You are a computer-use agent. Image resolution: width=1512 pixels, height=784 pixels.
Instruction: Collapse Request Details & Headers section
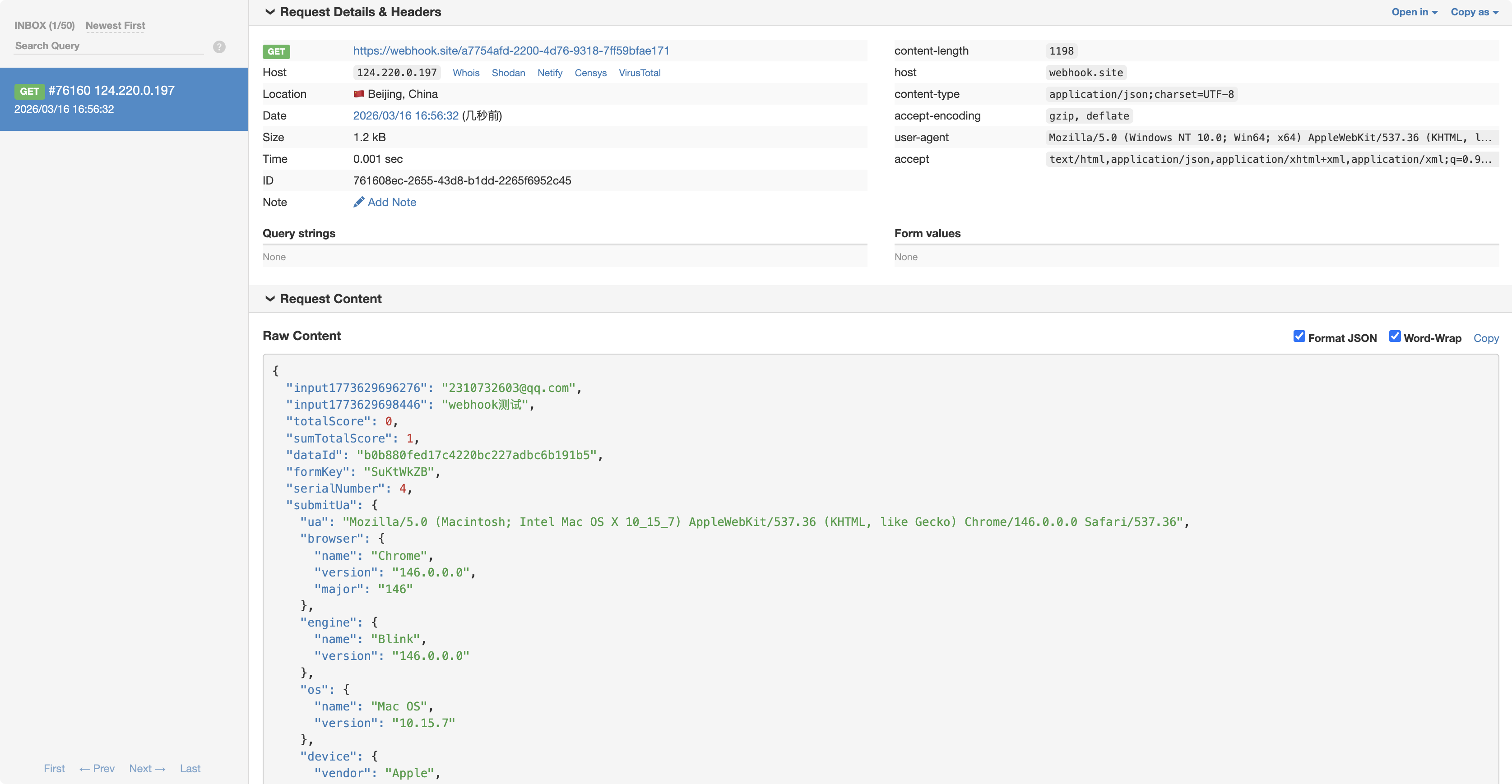click(x=270, y=12)
